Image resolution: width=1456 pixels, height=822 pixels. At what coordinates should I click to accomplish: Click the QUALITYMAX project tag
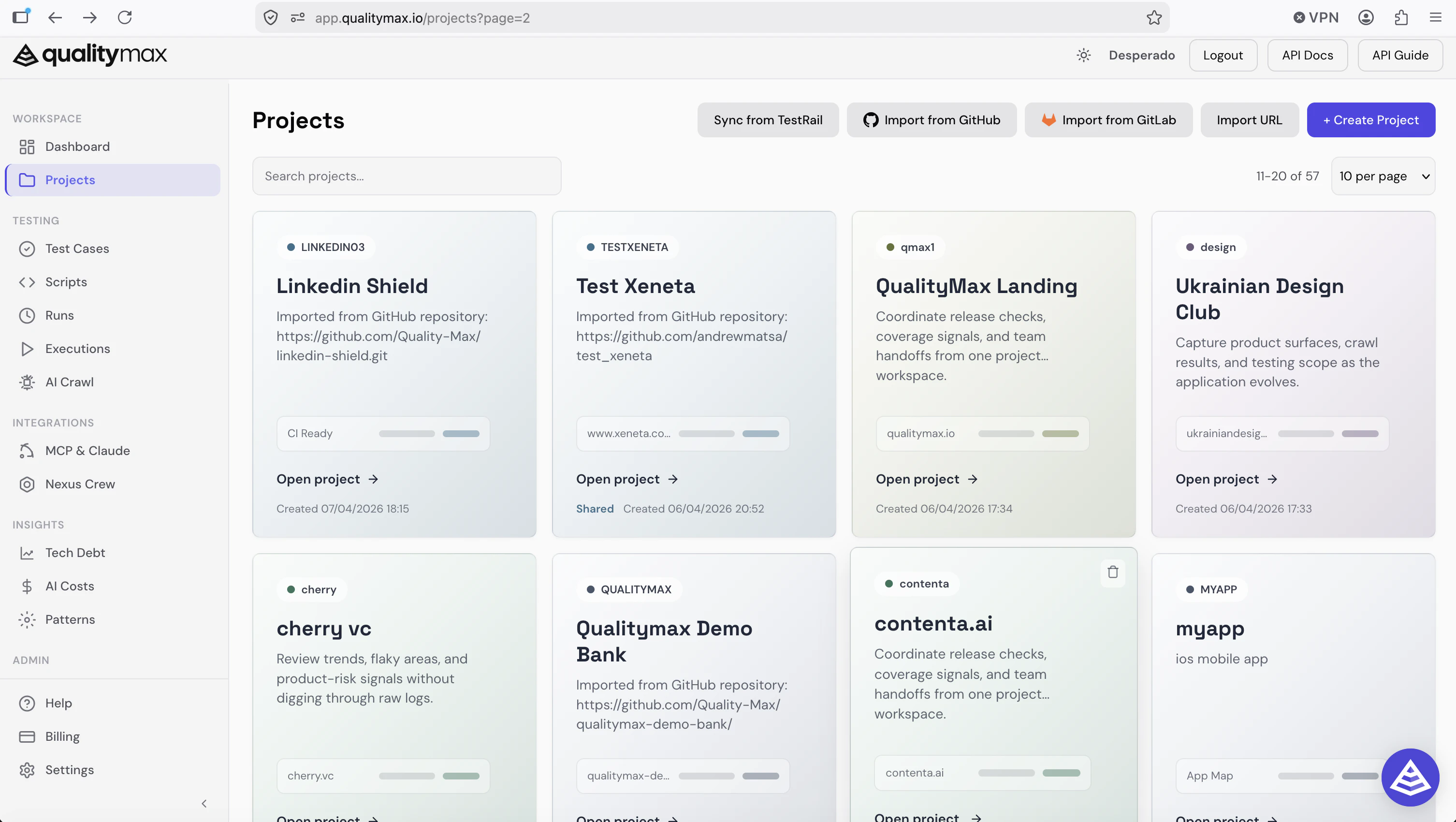coord(629,589)
